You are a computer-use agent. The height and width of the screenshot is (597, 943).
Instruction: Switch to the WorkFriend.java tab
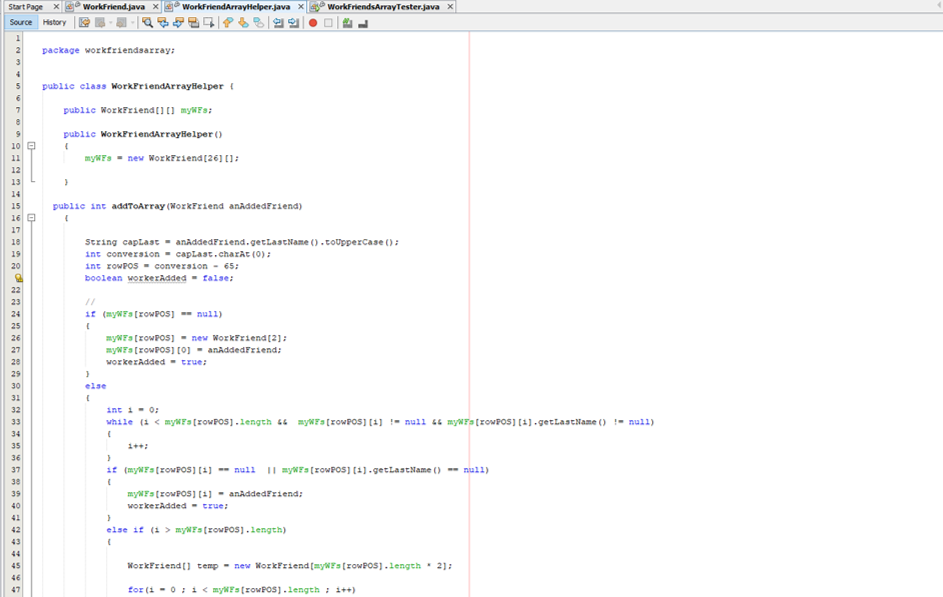[x=114, y=5]
